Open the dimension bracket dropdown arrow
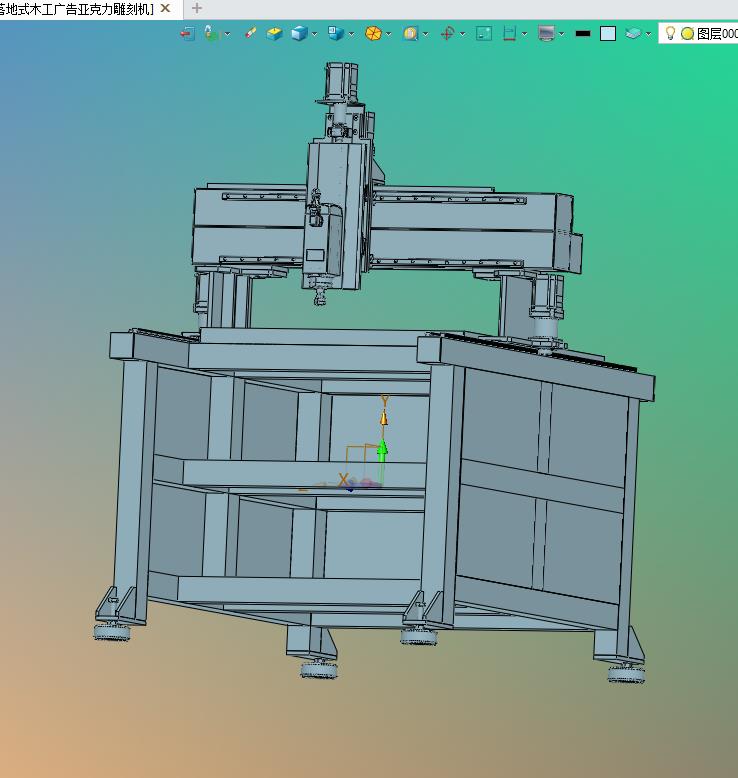Image resolution: width=738 pixels, height=778 pixels. click(x=525, y=34)
